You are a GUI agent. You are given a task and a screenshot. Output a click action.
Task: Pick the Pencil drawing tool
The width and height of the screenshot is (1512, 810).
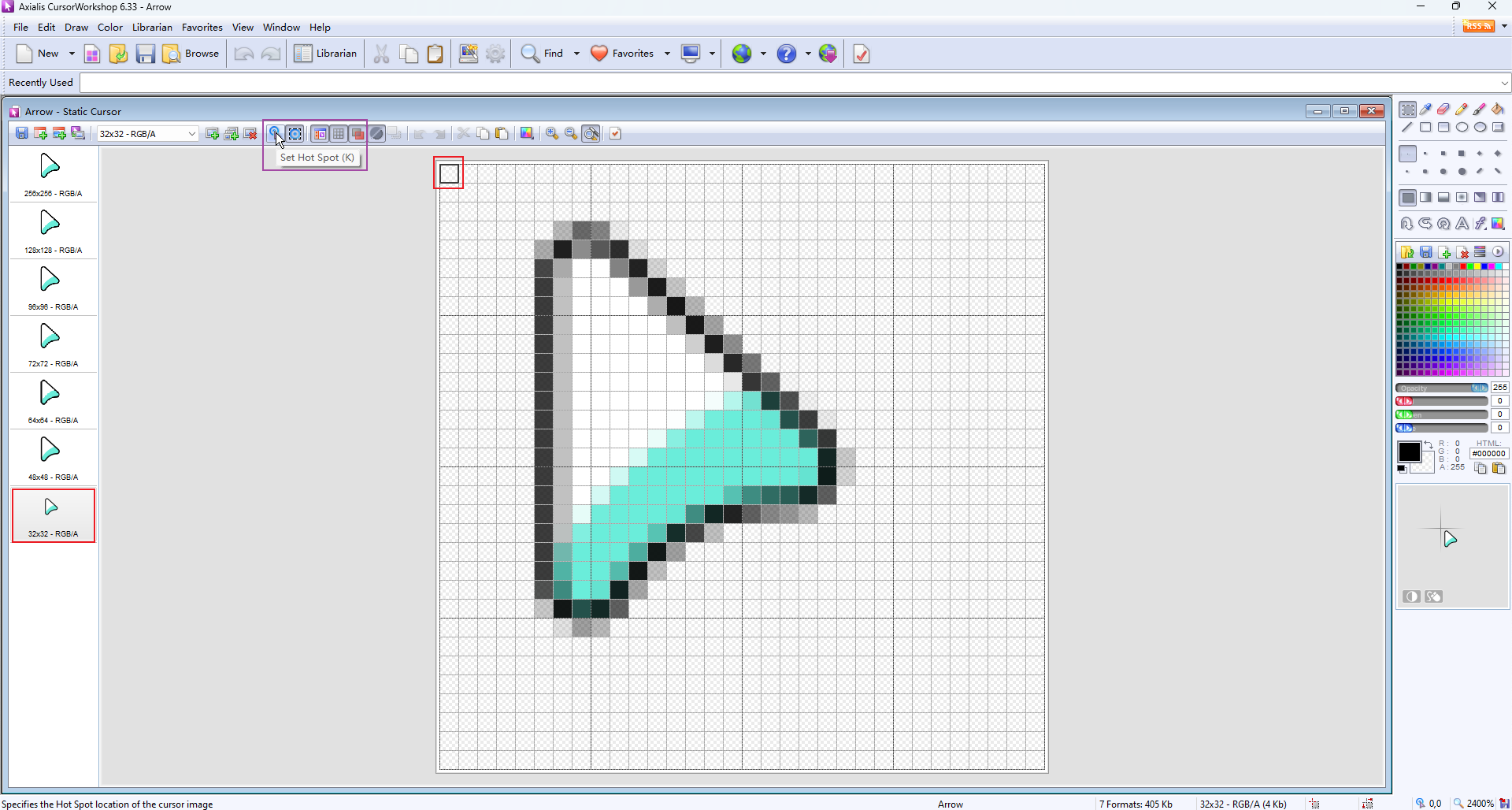[1462, 110]
